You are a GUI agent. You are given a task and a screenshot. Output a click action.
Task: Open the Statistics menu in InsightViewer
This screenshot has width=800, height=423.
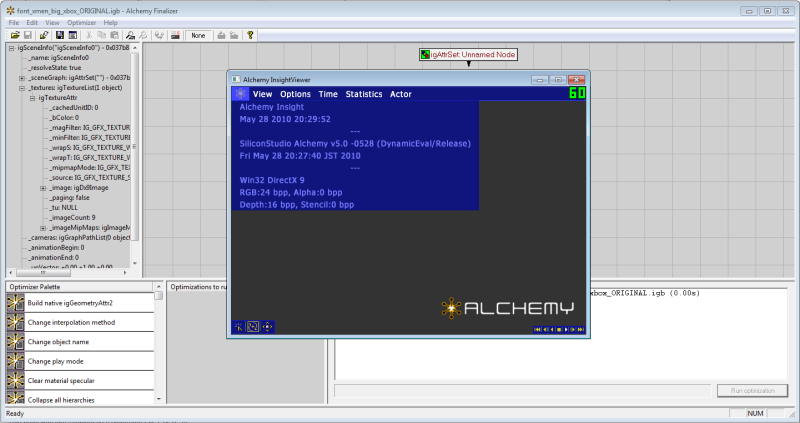pyautogui.click(x=364, y=94)
